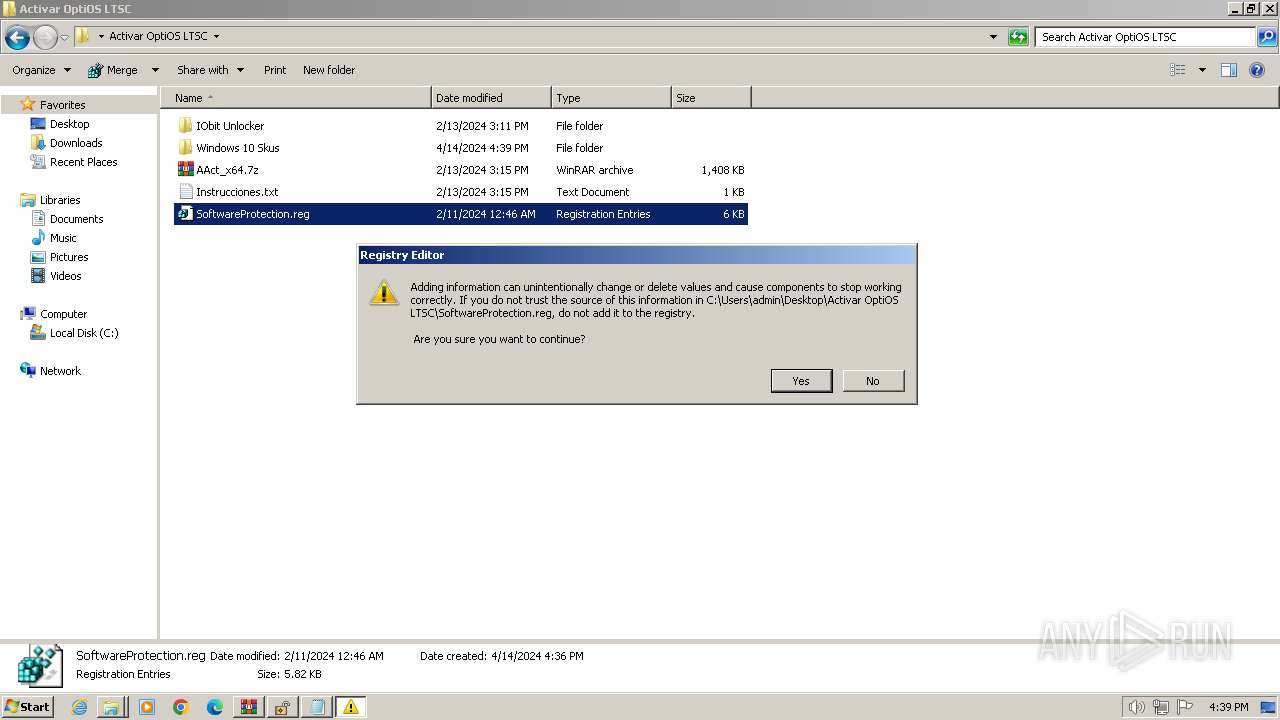1280x720 pixels.
Task: Click the clock showing 4:39 PM
Action: pos(1228,707)
